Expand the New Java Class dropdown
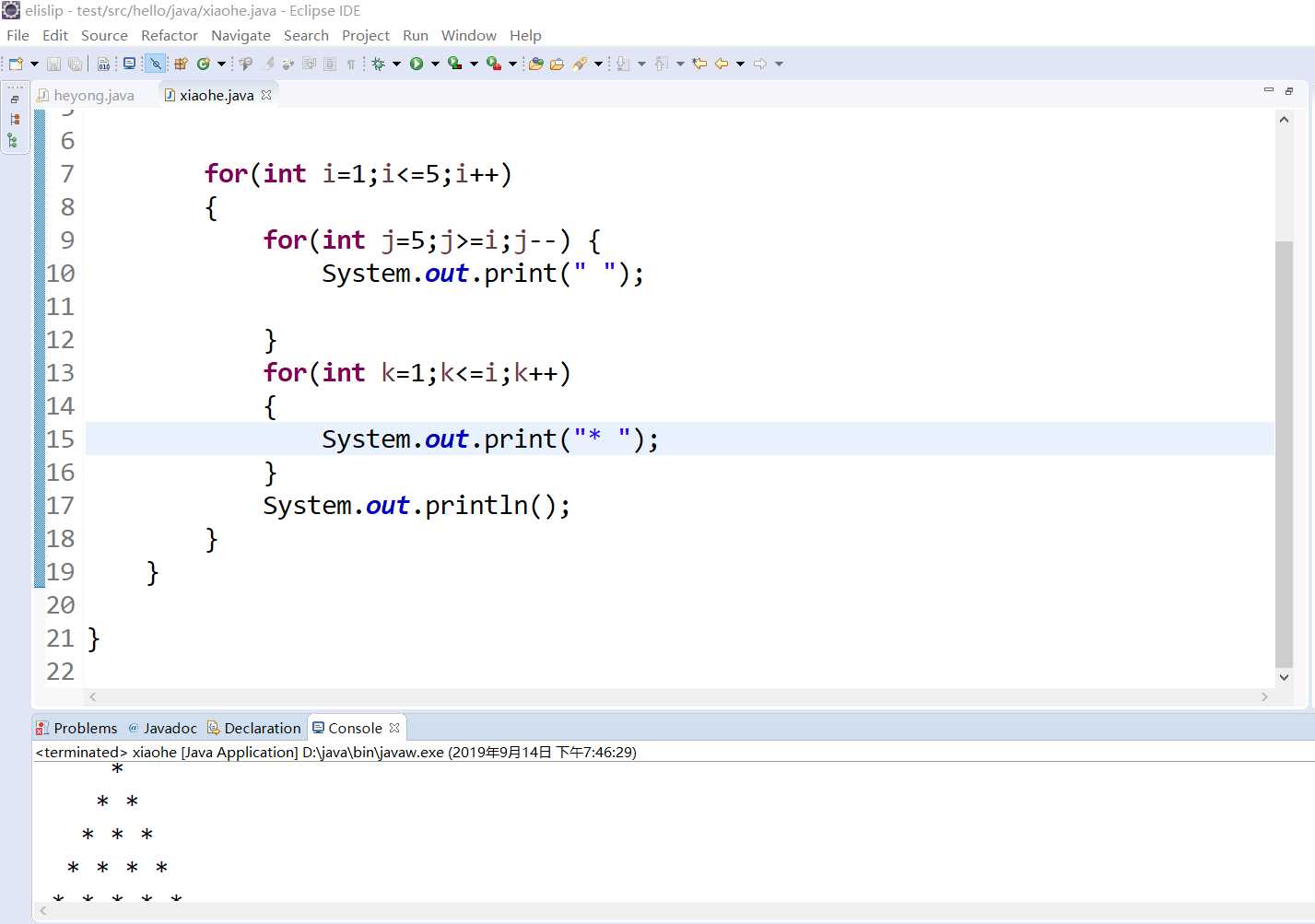1315x924 pixels. pyautogui.click(x=221, y=64)
